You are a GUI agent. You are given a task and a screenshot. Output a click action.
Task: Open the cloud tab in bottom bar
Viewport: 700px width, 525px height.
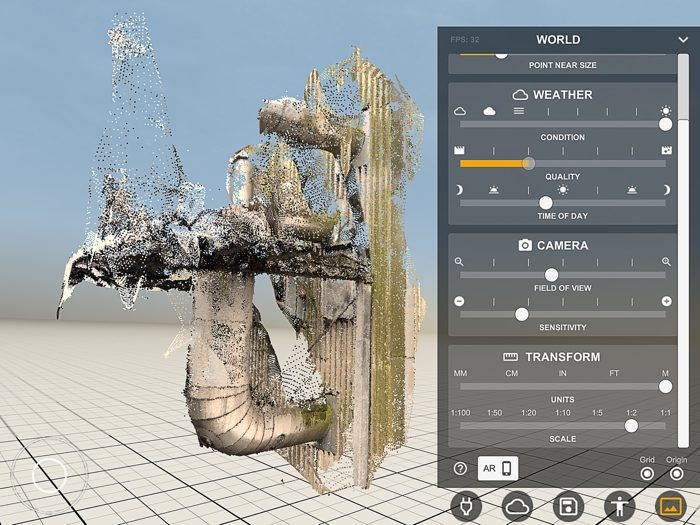pyautogui.click(x=517, y=507)
